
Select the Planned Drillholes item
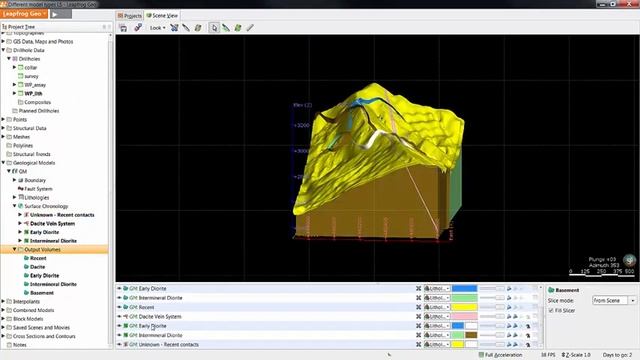pos(39,111)
